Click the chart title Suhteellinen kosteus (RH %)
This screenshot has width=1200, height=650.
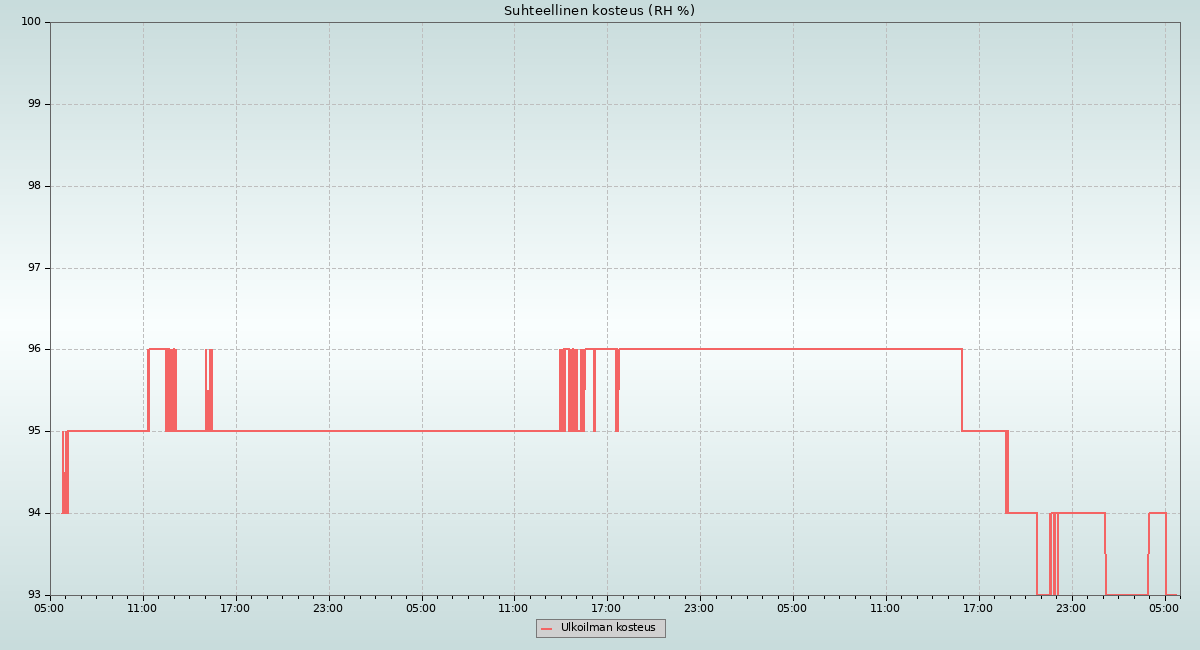[599, 11]
